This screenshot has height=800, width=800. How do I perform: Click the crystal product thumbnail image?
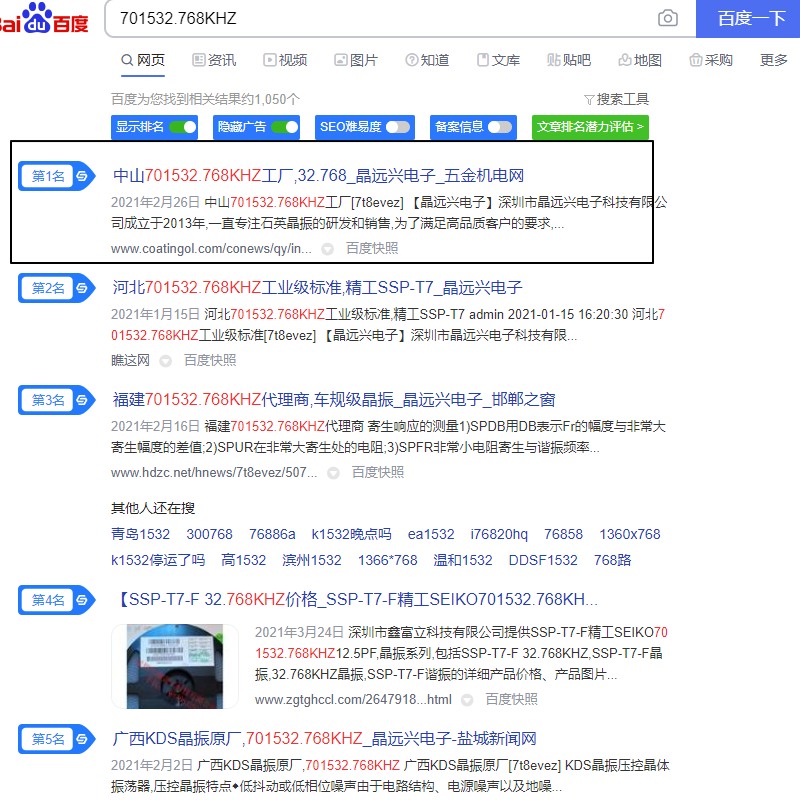click(x=174, y=666)
